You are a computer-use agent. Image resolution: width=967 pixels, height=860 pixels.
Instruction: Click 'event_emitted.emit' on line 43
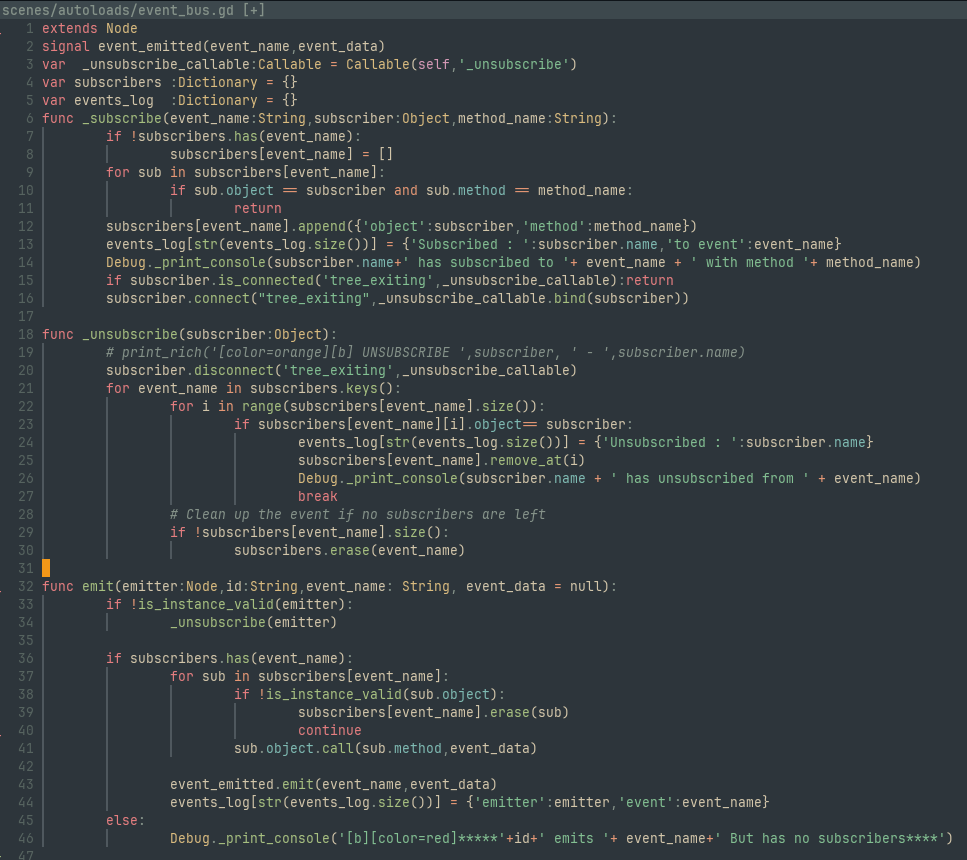[x=242, y=784]
